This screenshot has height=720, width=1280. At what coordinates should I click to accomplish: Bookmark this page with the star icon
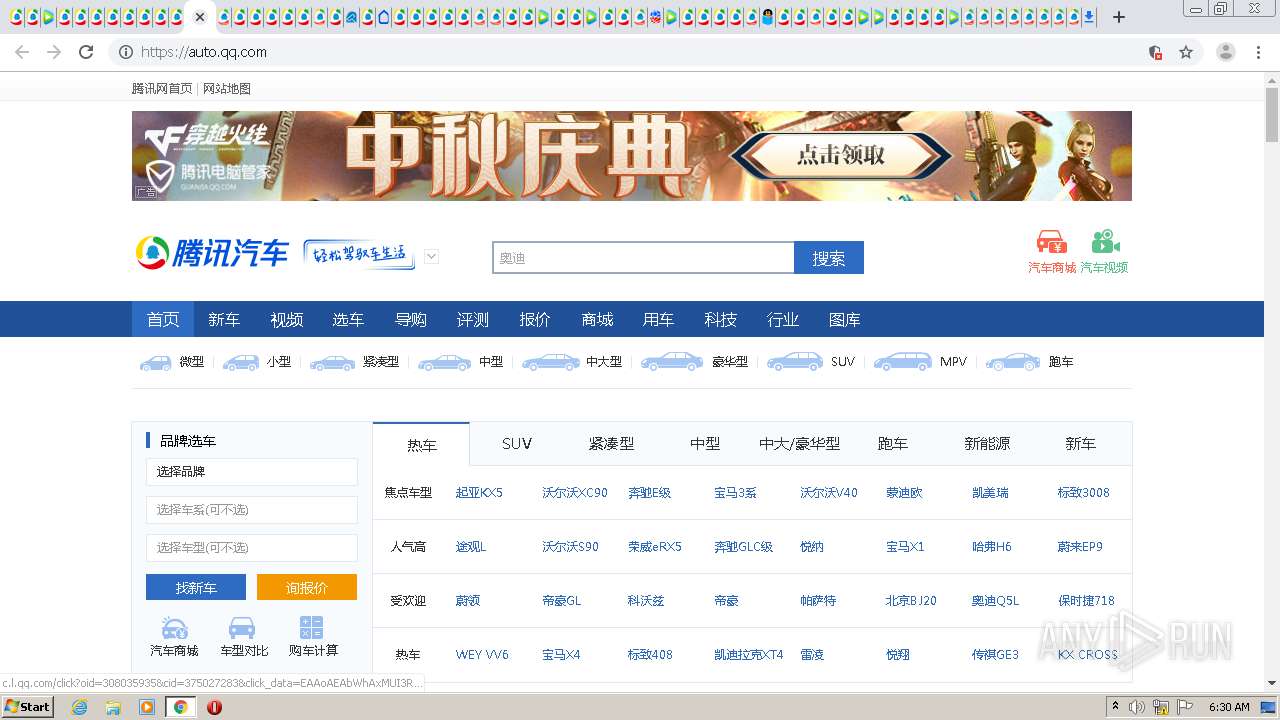tap(1186, 52)
